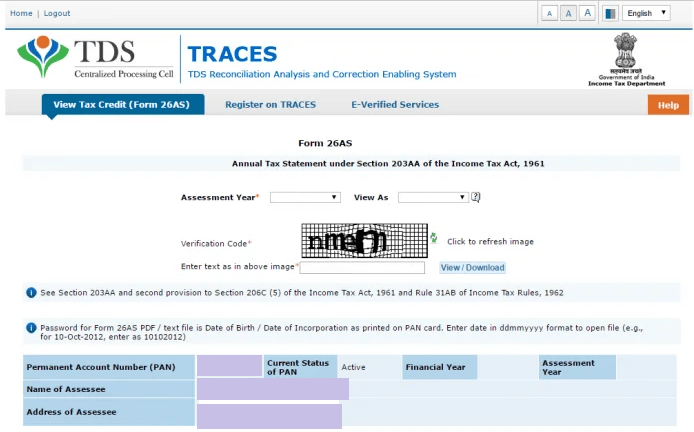
Task: Click the View / Download button
Action: [472, 268]
